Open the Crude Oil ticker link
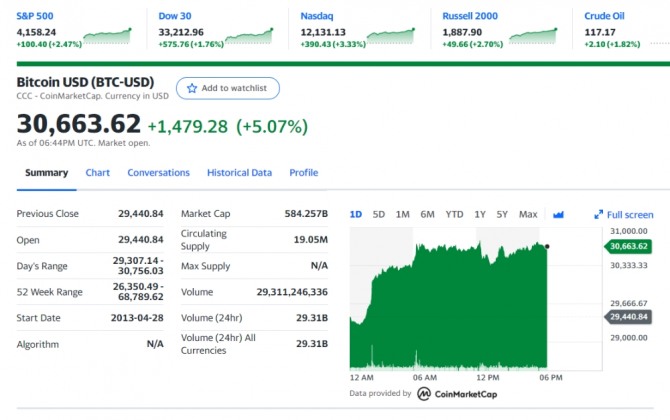The height and width of the screenshot is (420, 670). point(604,16)
